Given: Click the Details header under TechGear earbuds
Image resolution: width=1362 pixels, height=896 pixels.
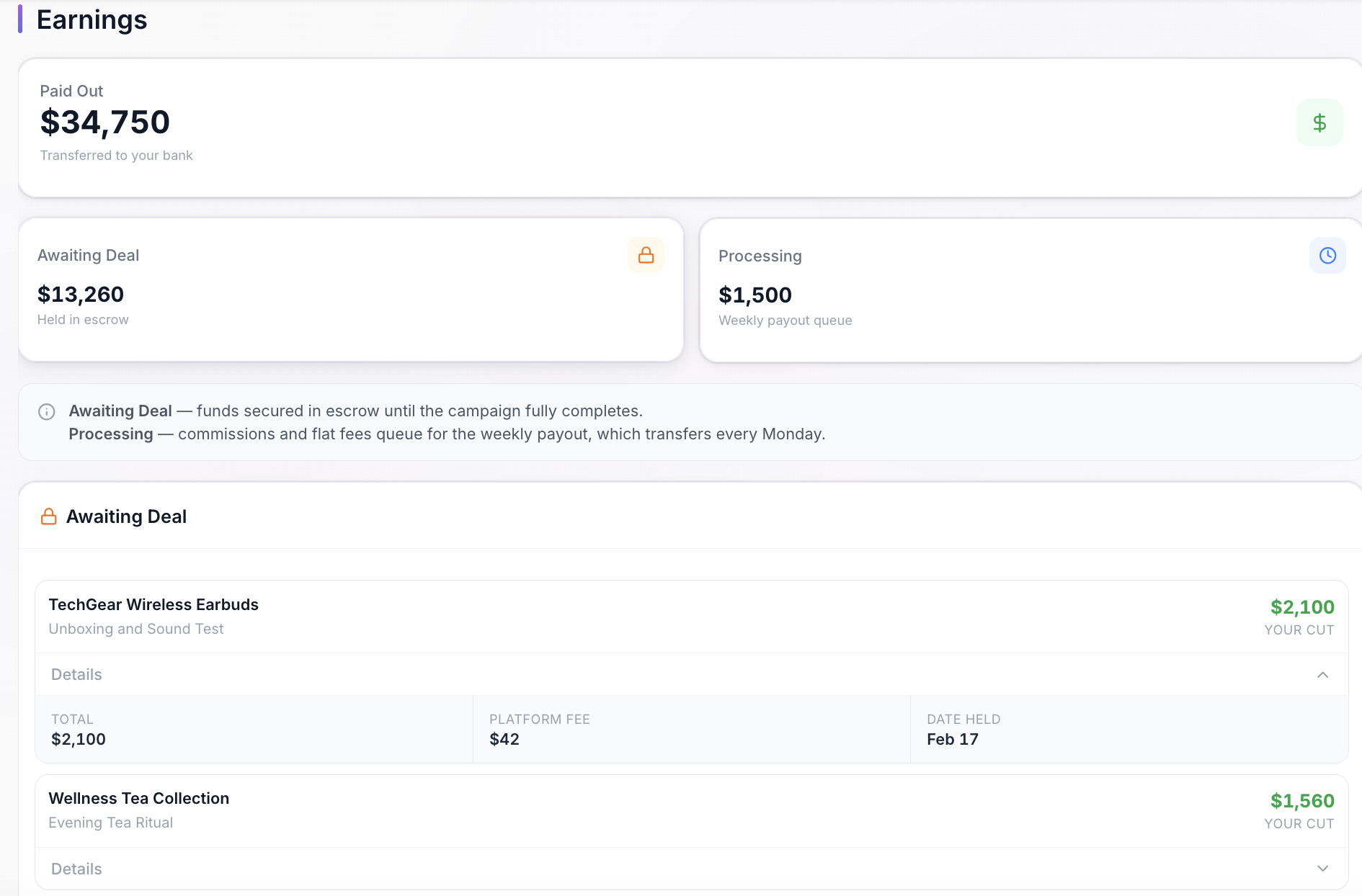Looking at the screenshot, I should (76, 675).
